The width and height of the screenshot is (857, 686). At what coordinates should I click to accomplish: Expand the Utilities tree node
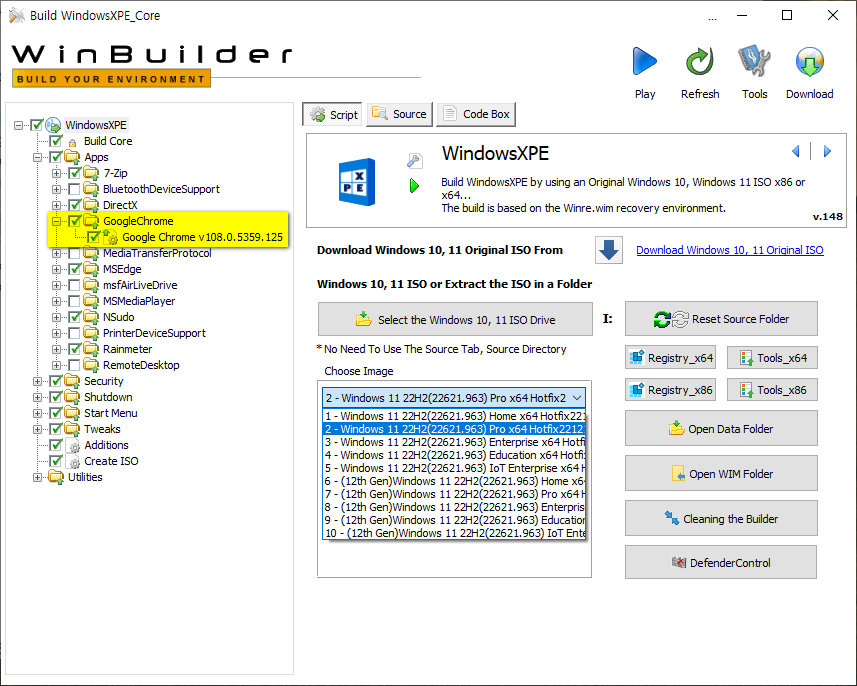click(x=37, y=477)
